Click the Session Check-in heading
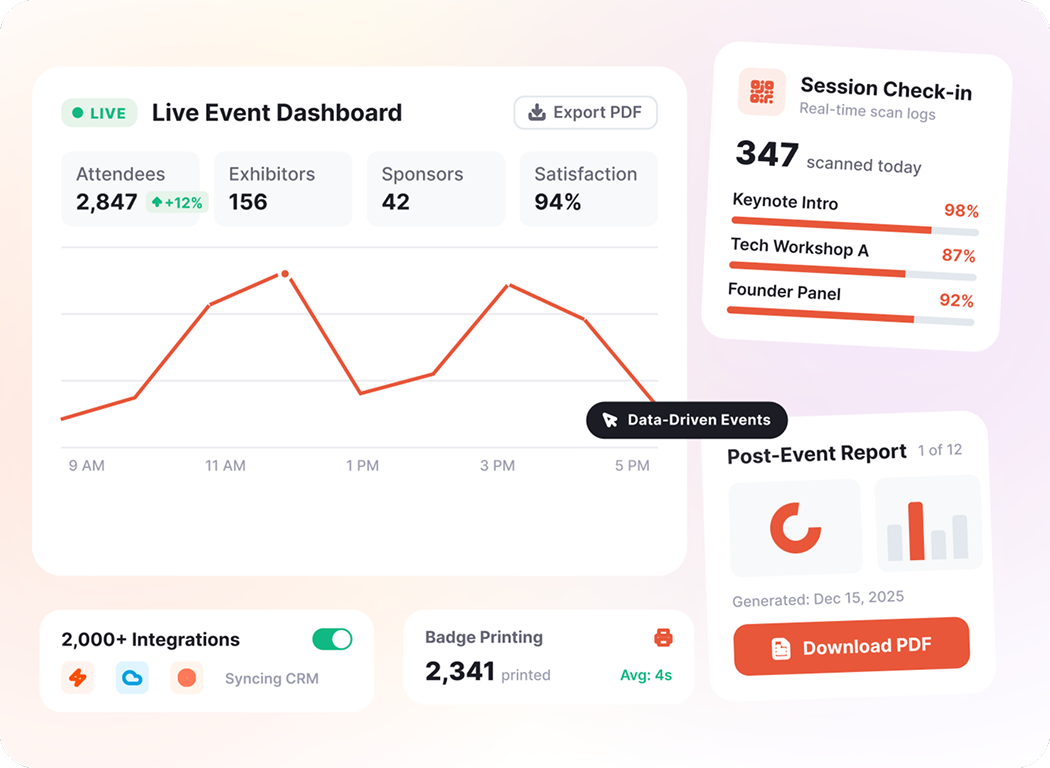Screen dimensions: 1050x768 (886, 89)
